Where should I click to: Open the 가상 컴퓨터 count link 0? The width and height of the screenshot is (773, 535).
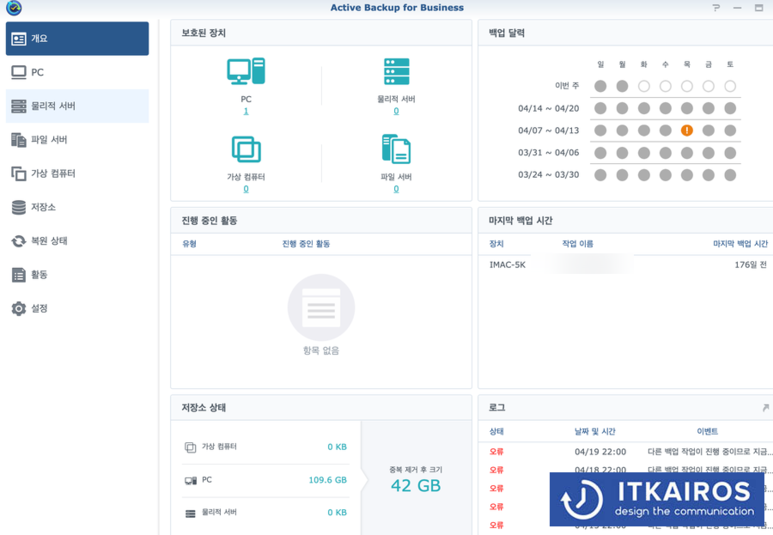click(246, 189)
